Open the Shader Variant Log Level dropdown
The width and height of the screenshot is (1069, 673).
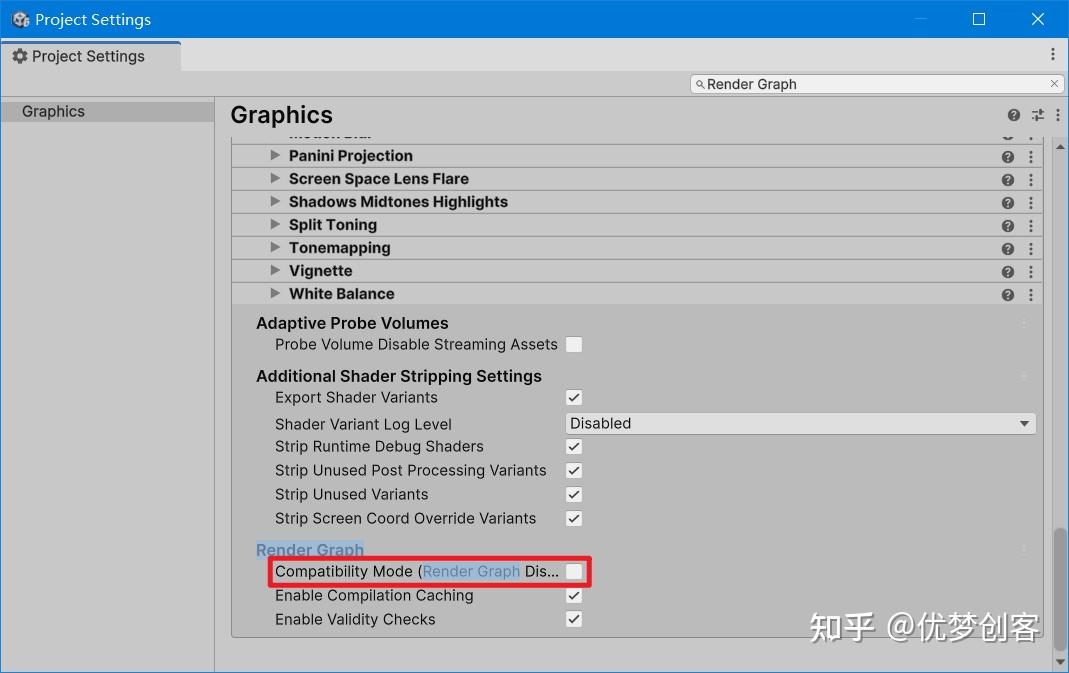coord(799,423)
